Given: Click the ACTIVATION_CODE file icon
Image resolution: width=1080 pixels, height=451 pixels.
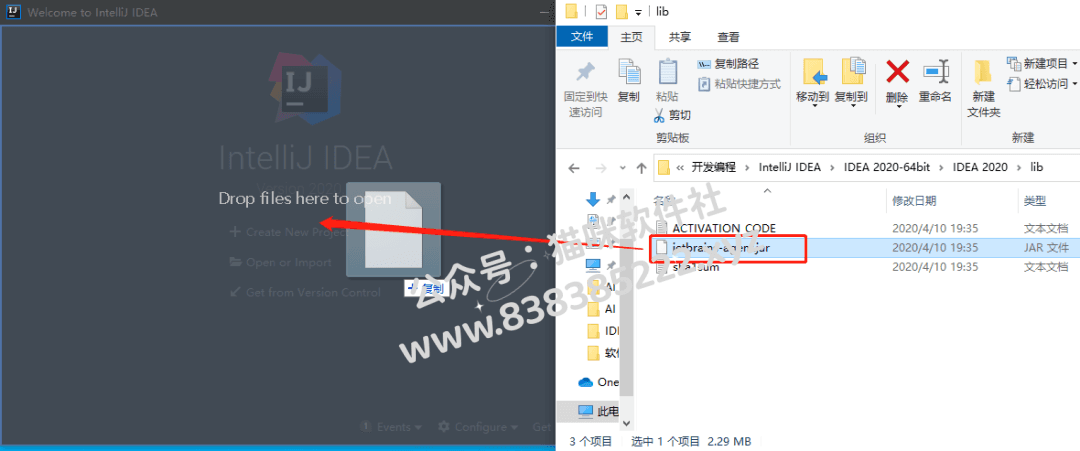Looking at the screenshot, I should [661, 228].
